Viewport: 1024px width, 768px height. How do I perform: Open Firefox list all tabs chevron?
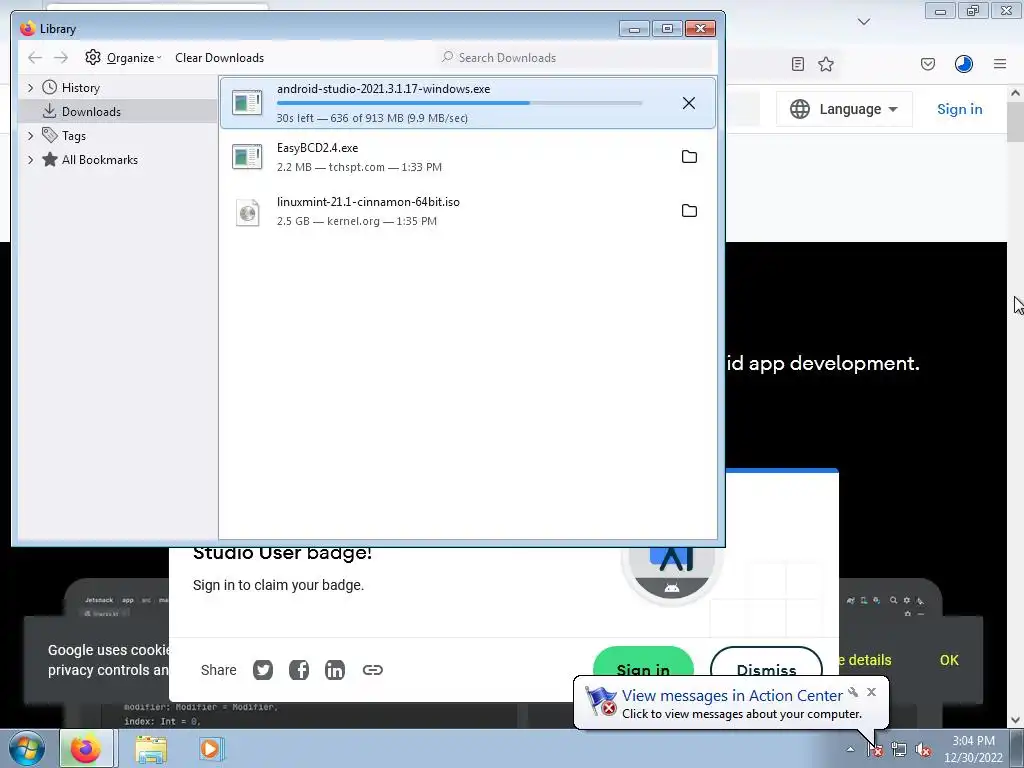tap(864, 22)
